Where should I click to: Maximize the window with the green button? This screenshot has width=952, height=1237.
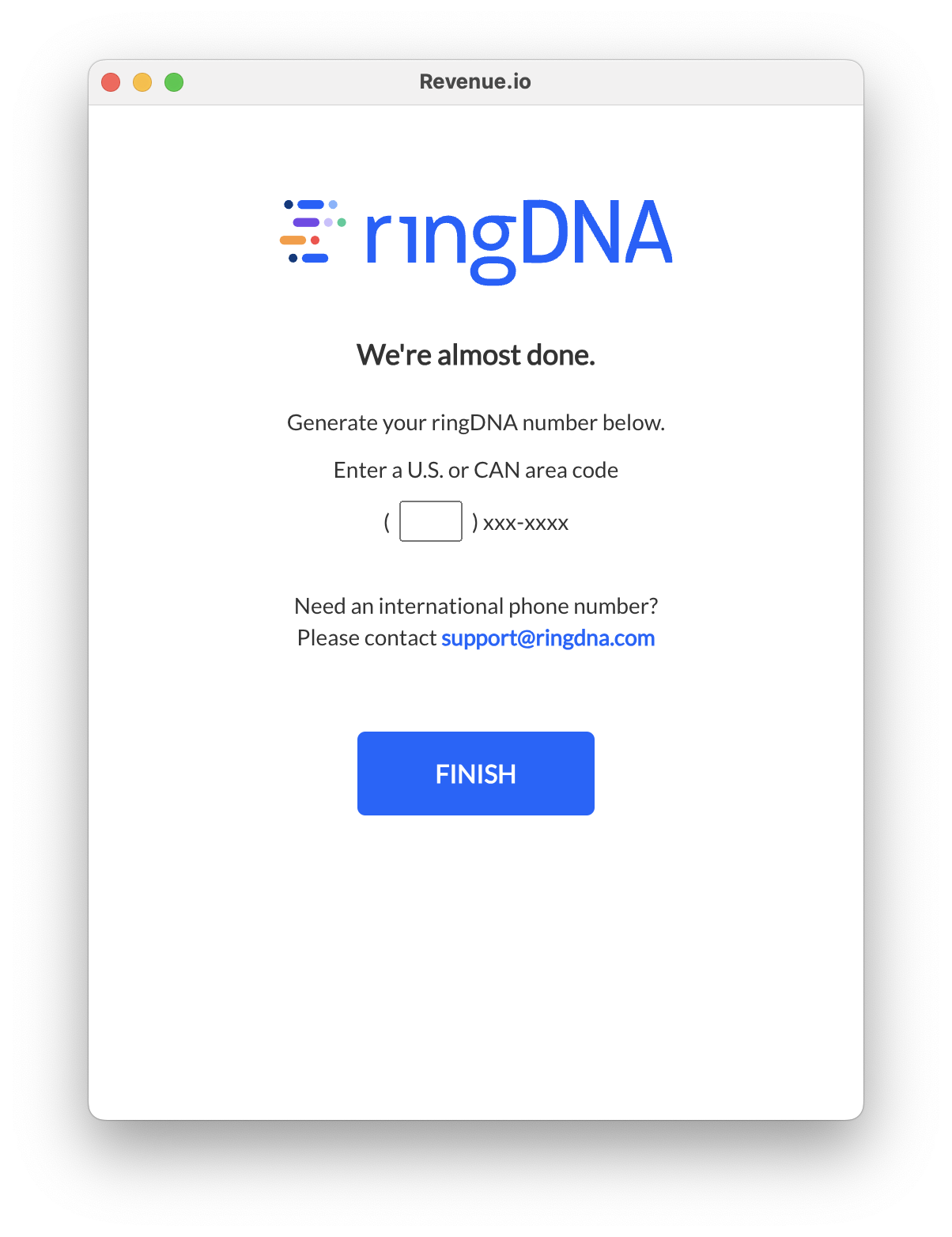pyautogui.click(x=174, y=82)
